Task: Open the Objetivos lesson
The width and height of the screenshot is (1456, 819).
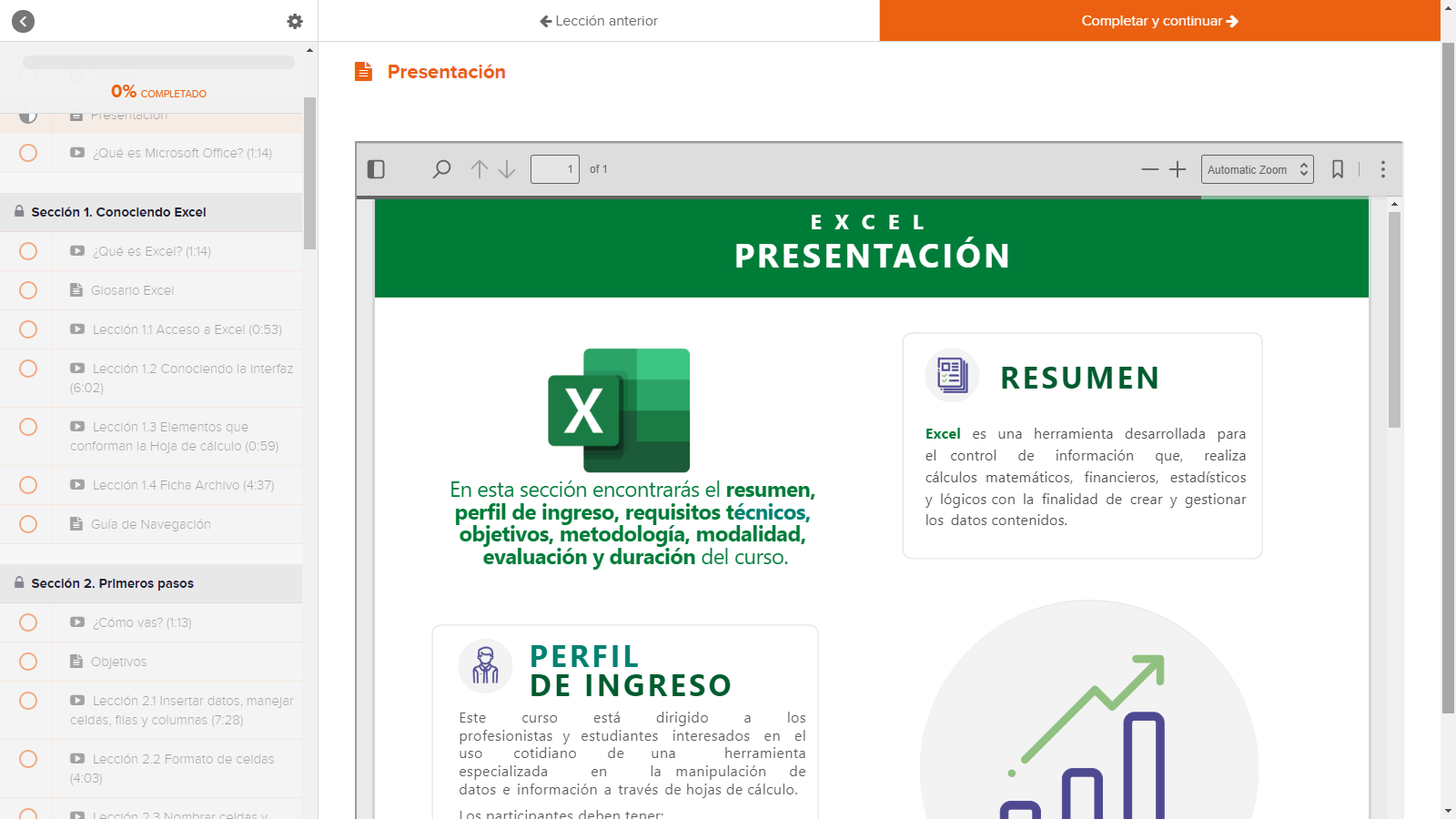Action: 151,662
